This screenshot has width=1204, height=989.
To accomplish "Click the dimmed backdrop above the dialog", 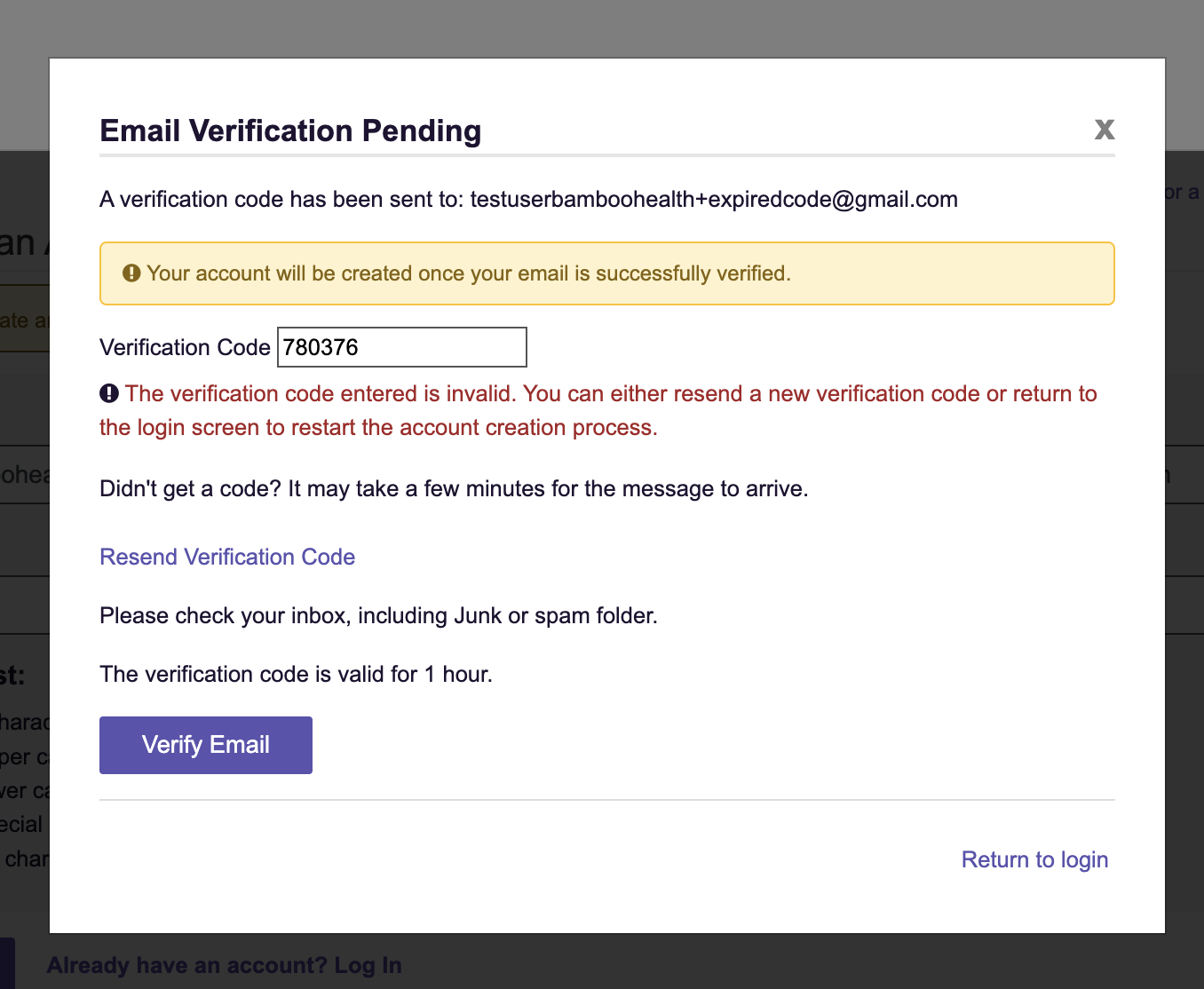I will [602, 28].
